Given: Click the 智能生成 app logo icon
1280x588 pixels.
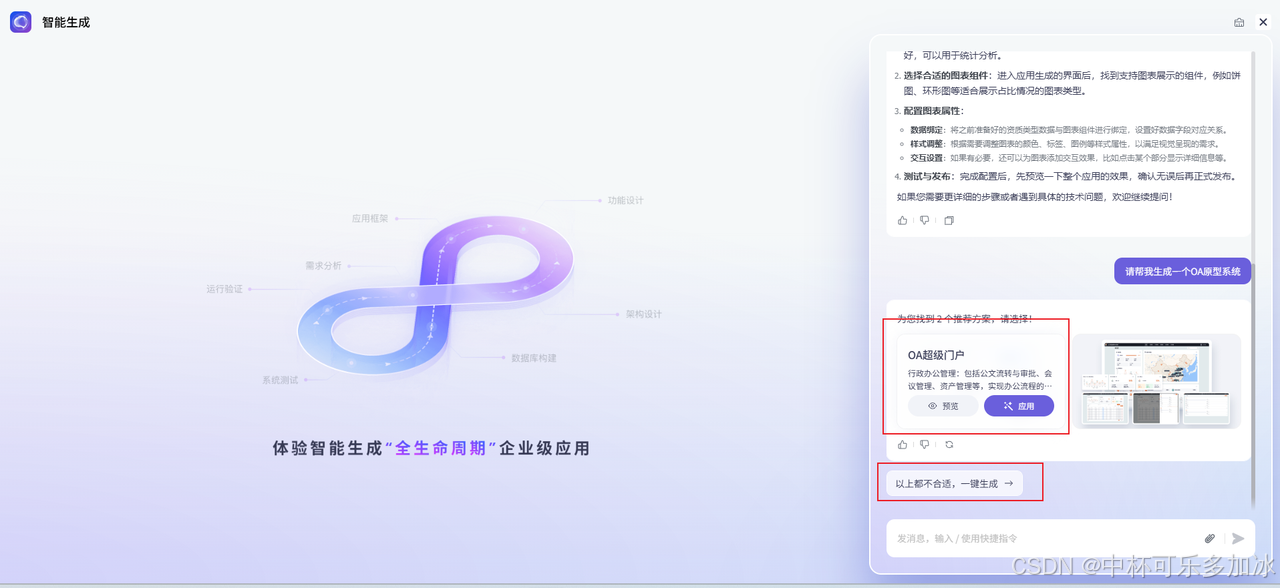Looking at the screenshot, I should [20, 21].
